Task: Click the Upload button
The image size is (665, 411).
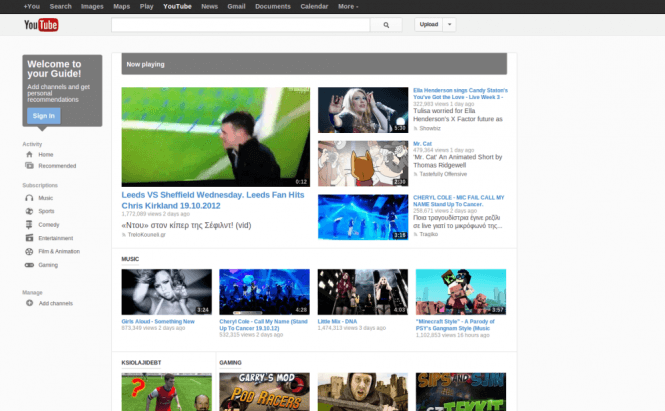Action: tap(429, 25)
